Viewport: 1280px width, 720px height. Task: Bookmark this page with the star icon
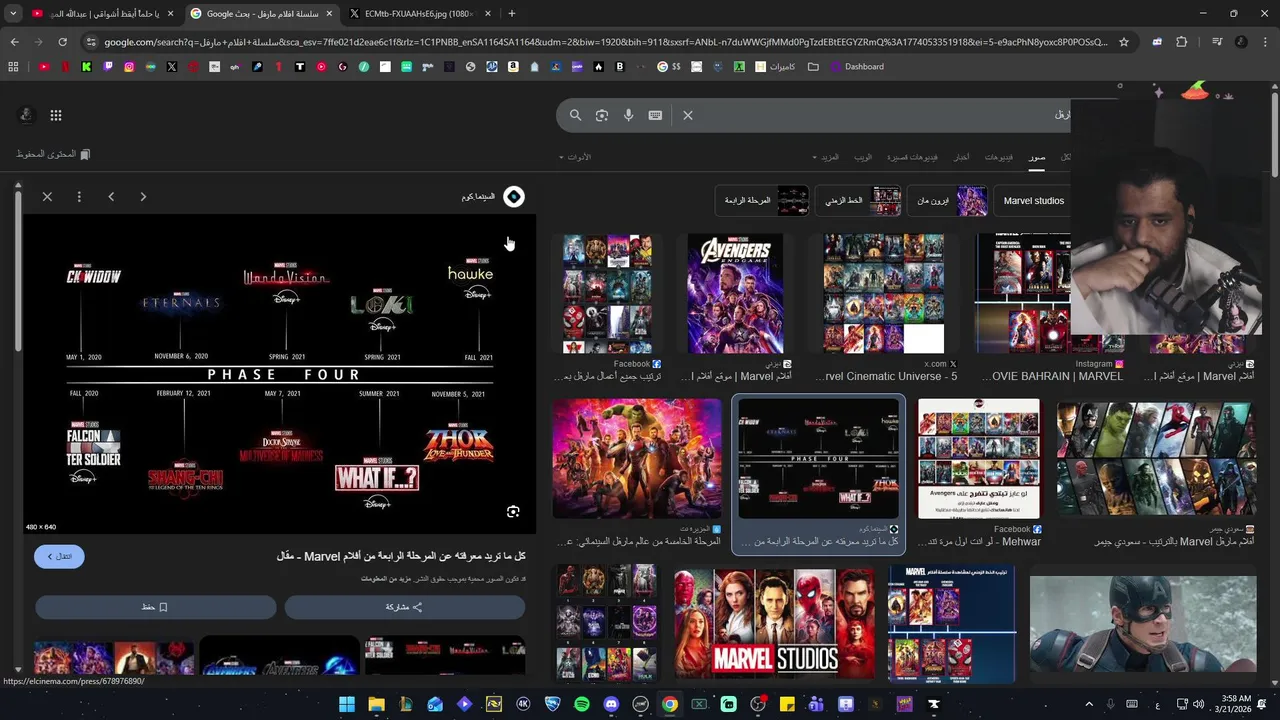(x=1124, y=42)
